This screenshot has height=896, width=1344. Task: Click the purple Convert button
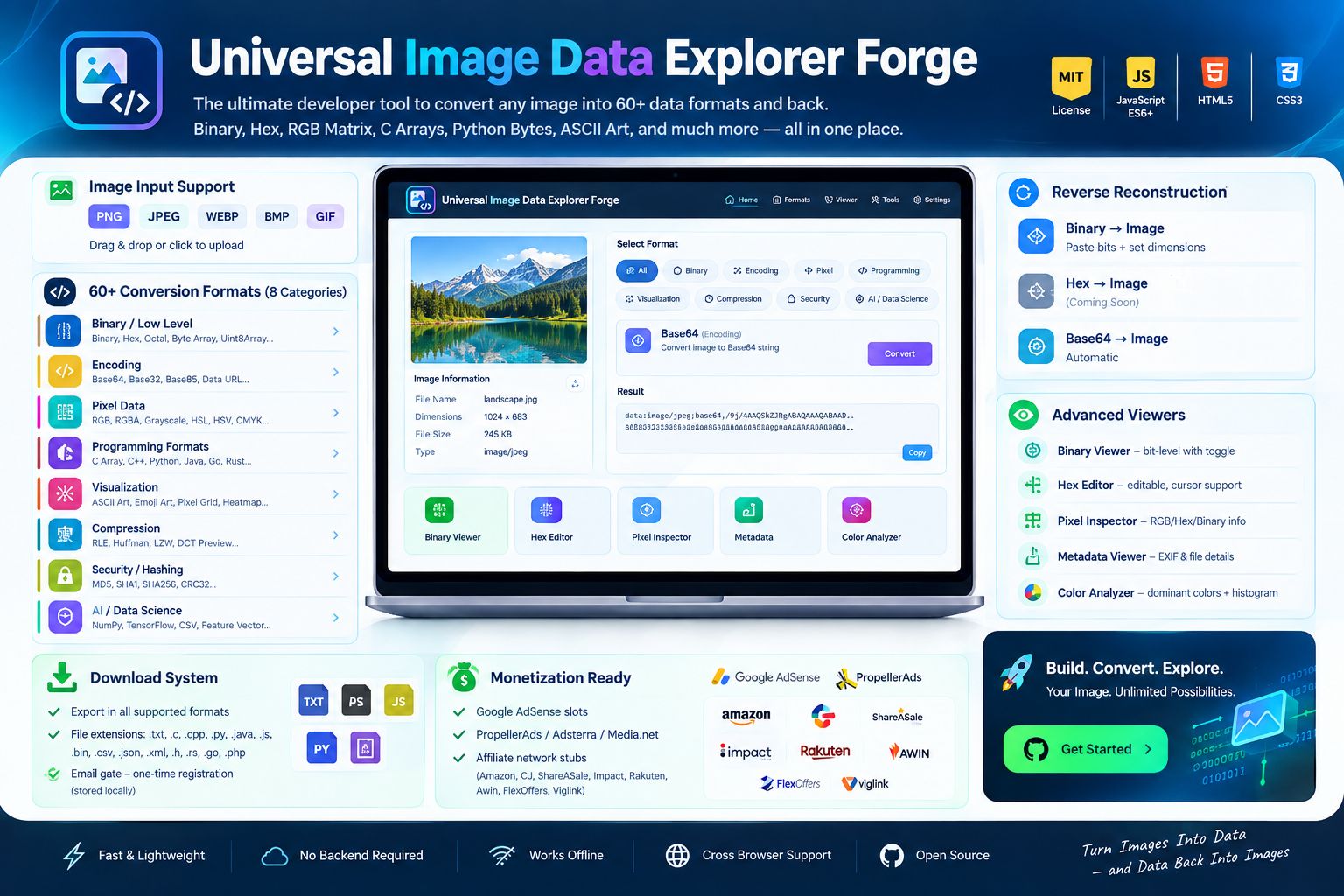[x=899, y=353]
